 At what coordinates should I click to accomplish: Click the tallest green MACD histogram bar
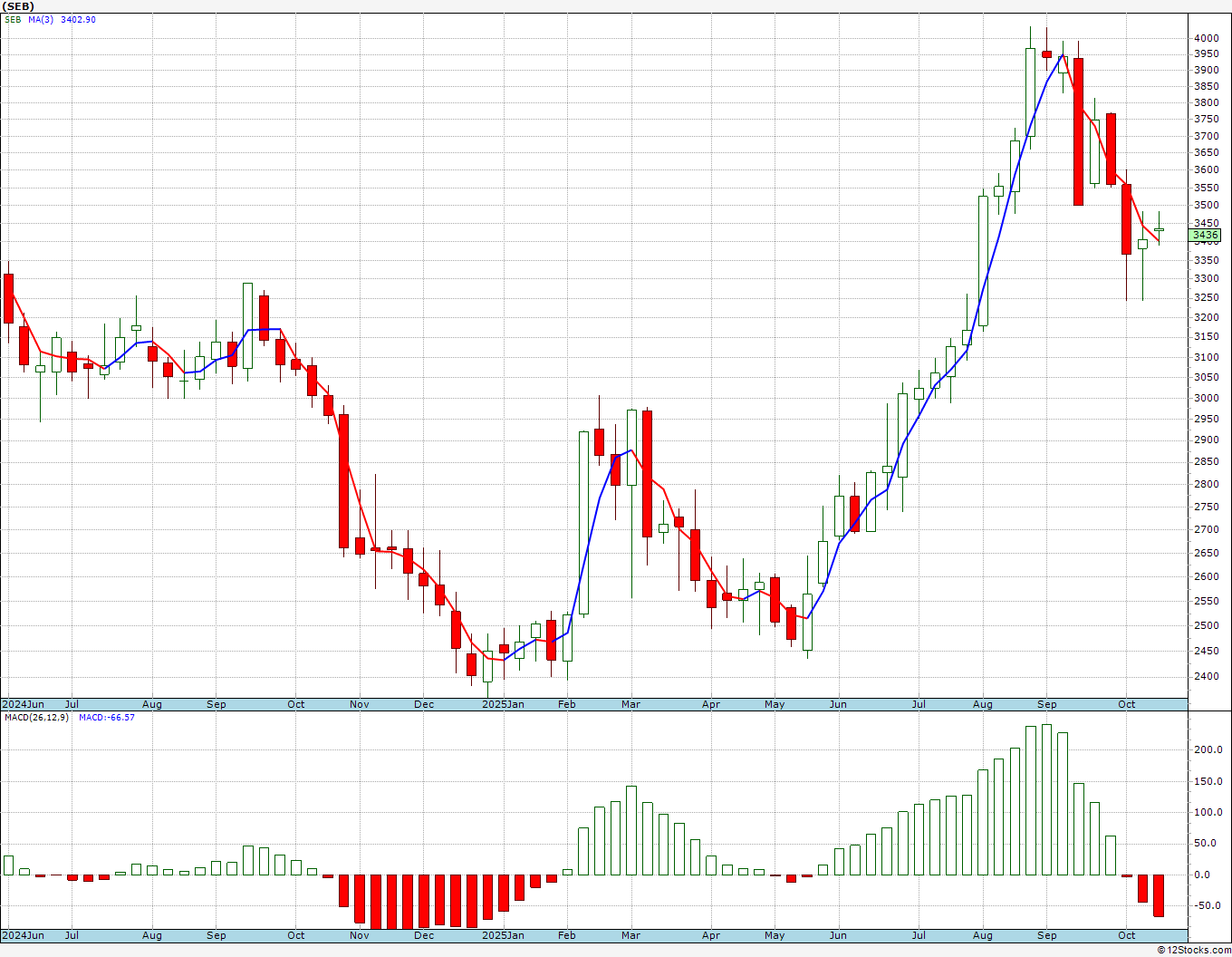pyautogui.click(x=1046, y=799)
